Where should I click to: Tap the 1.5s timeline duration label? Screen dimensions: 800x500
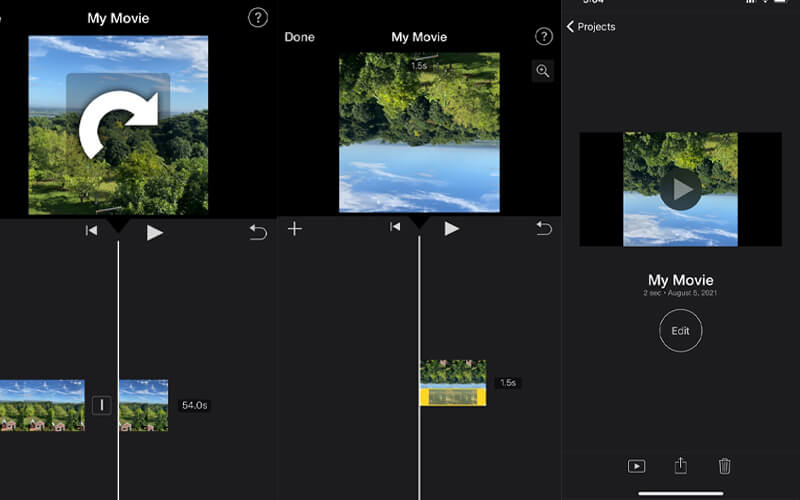coord(508,383)
